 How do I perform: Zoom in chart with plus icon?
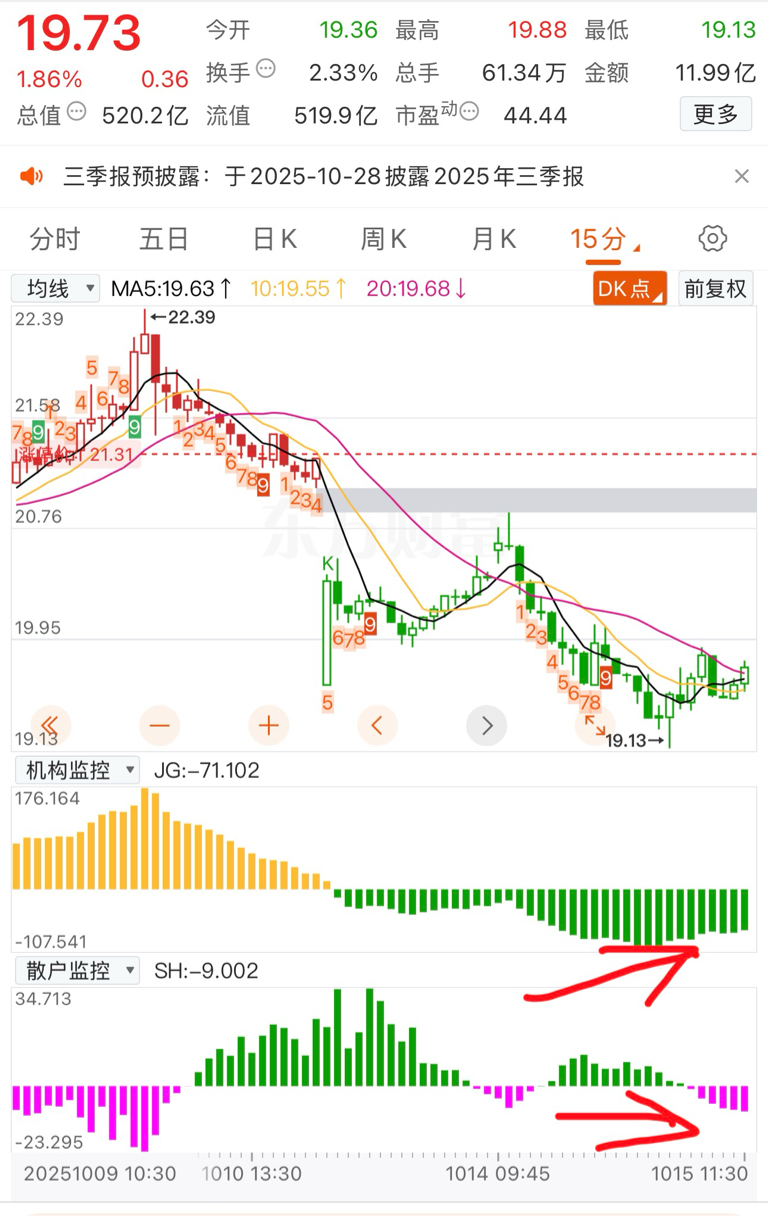pos(268,725)
